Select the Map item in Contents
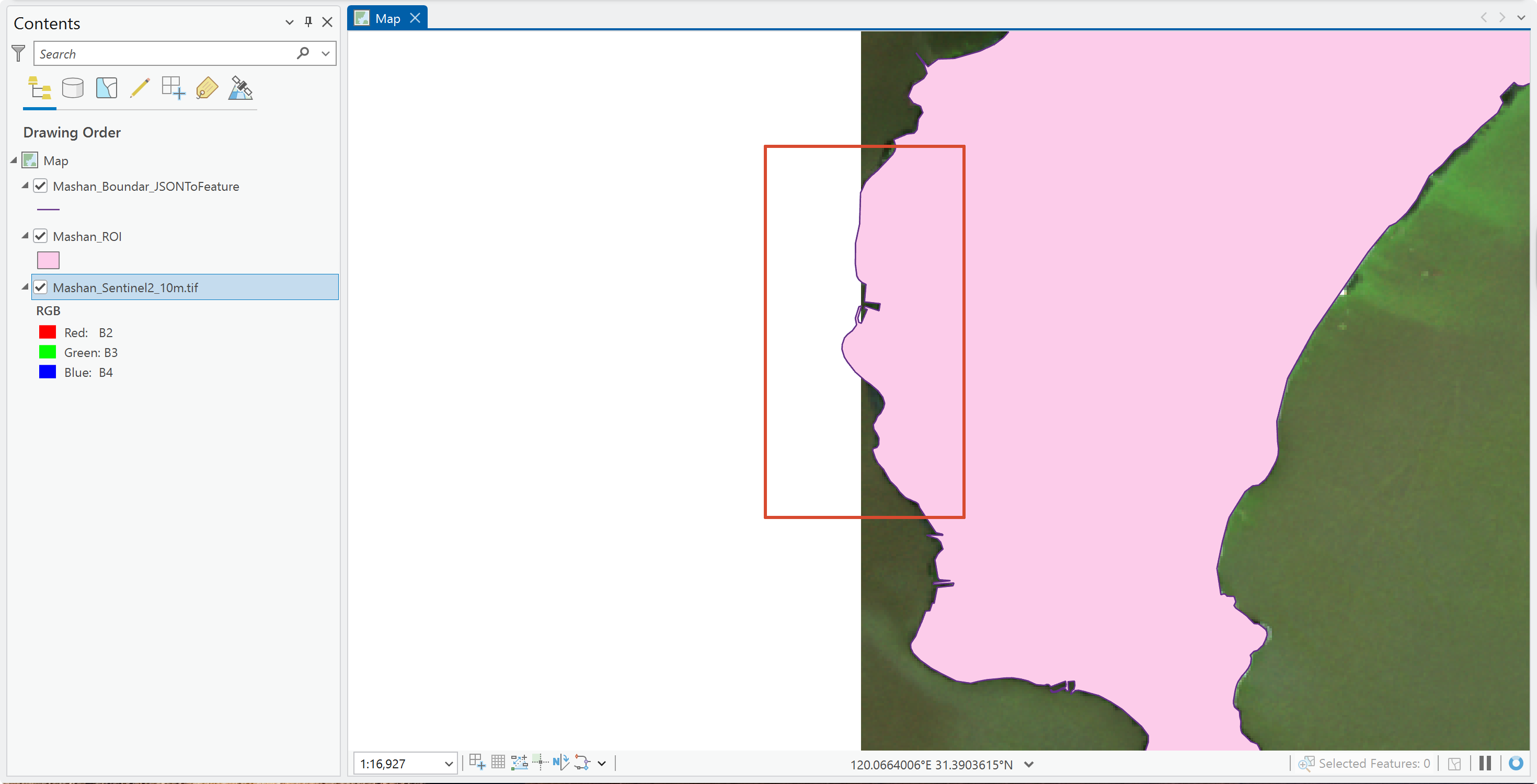This screenshot has width=1537, height=784. click(x=55, y=160)
